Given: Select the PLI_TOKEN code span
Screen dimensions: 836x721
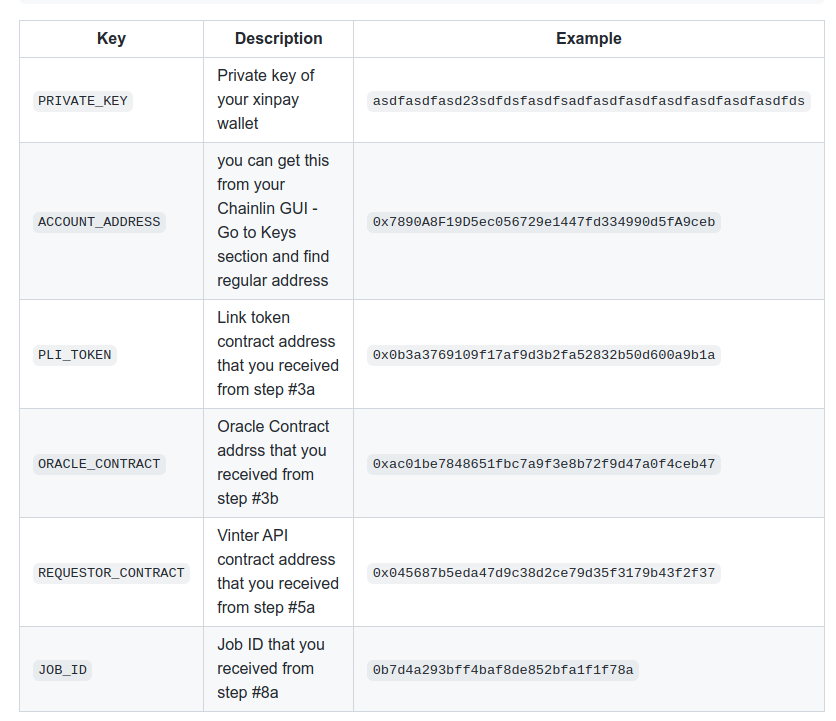Looking at the screenshot, I should pos(74,354).
